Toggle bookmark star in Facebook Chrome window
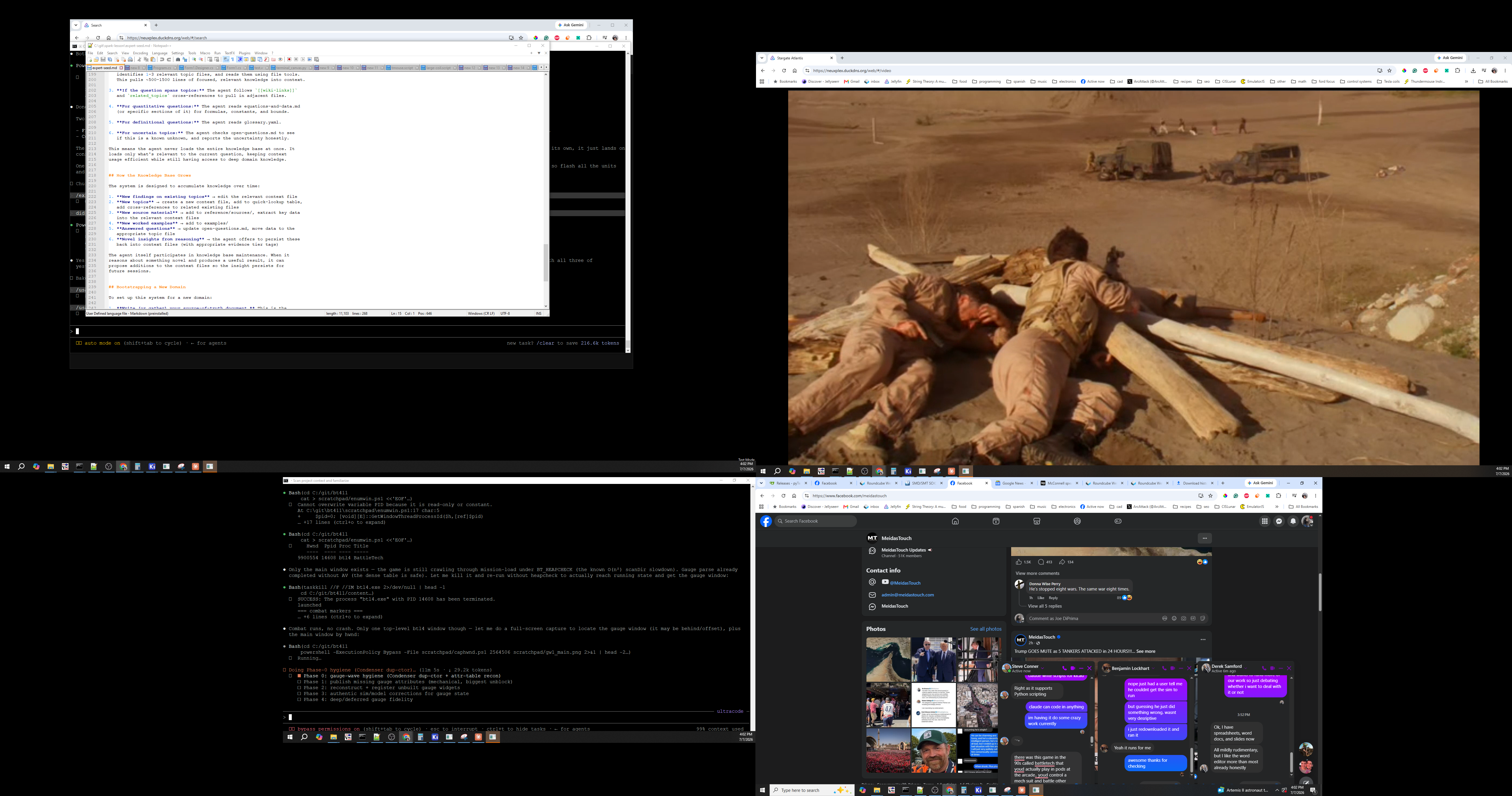This screenshot has width=1512, height=796. [x=1210, y=496]
